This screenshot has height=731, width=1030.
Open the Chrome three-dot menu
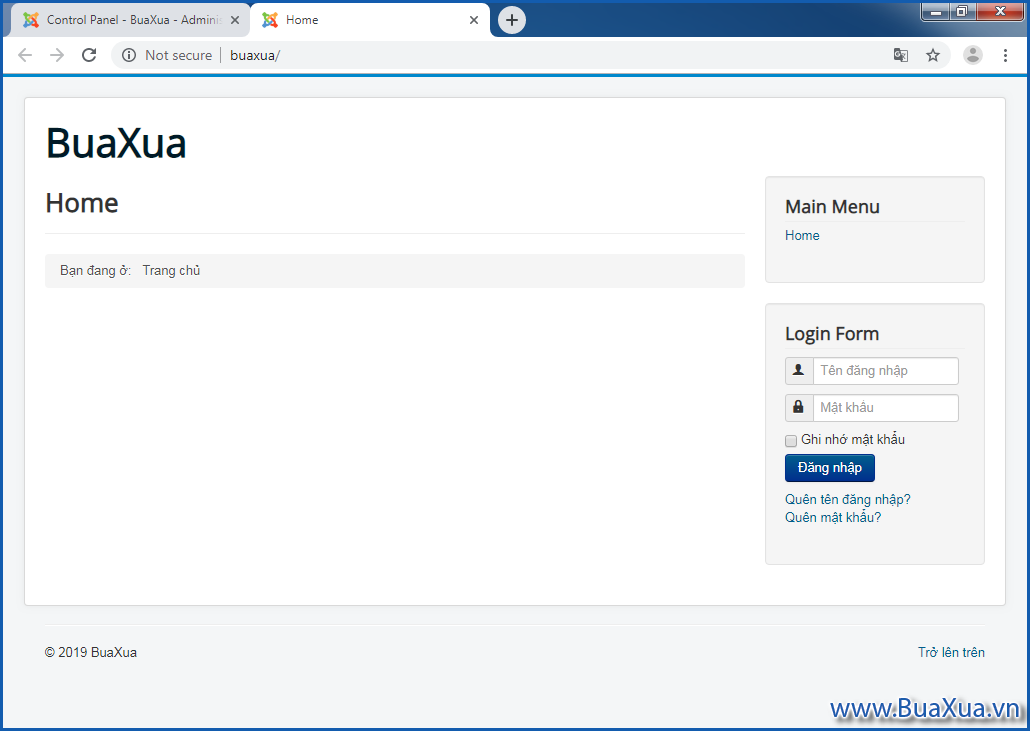[1005, 55]
